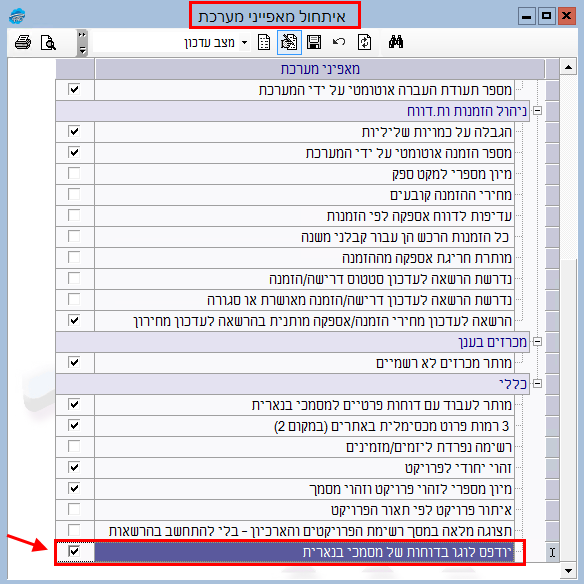584x584 pixels.
Task: Uncheck 'הגבלה על כמויות שליליות' checkbox
Action: pos(74,131)
